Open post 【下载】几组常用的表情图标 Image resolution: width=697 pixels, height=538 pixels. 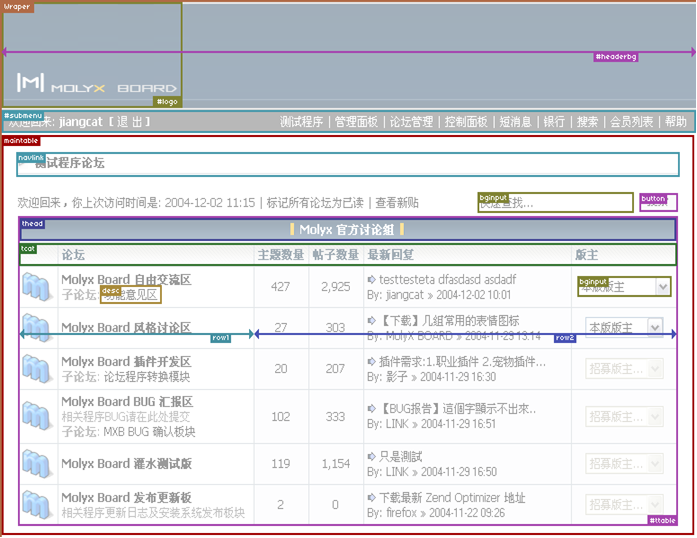point(449,320)
